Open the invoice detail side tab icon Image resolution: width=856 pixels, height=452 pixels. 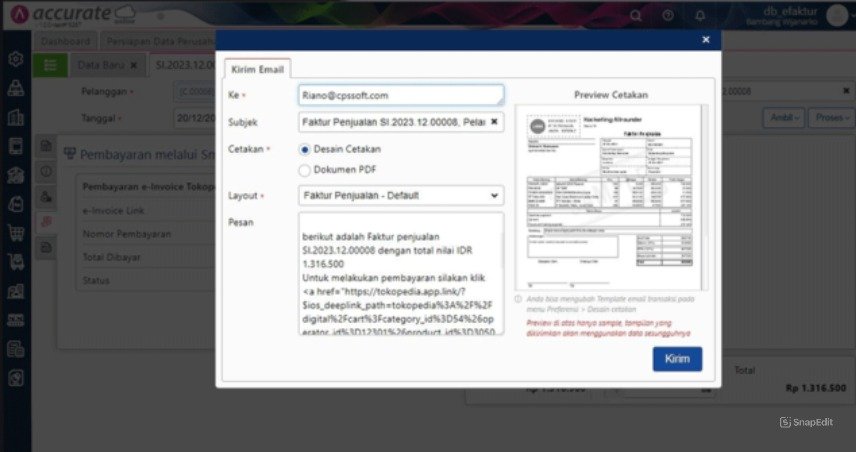click(46, 146)
